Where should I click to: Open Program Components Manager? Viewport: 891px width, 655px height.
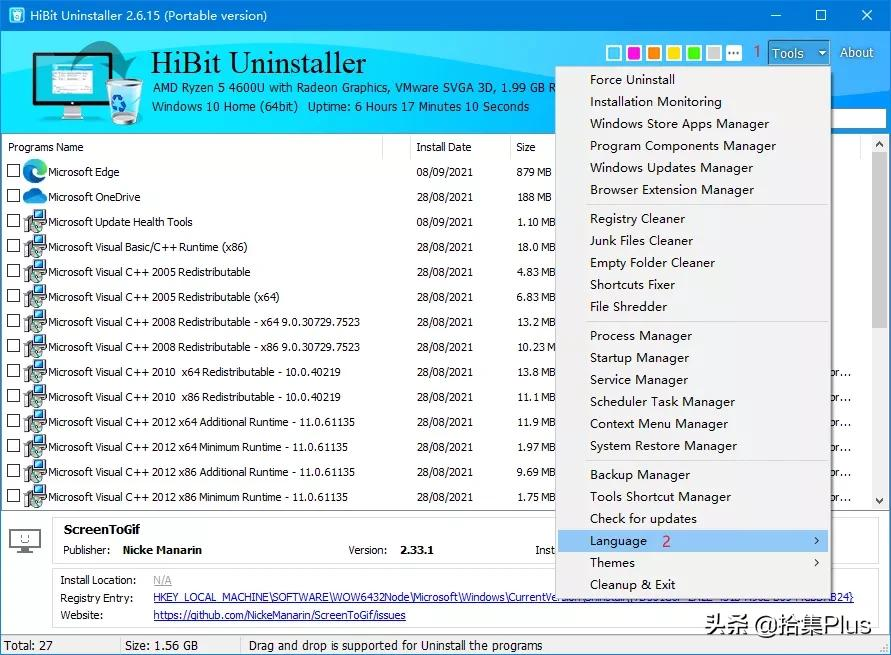[693, 146]
